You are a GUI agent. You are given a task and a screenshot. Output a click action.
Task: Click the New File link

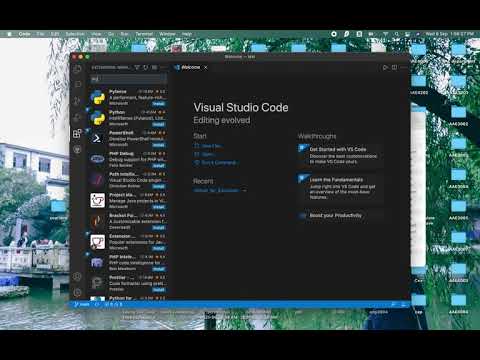(208, 146)
